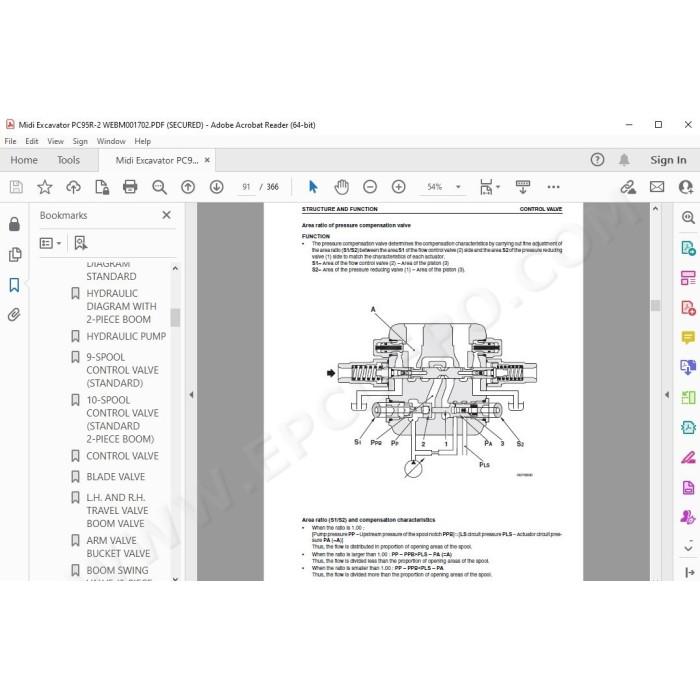
Task: Open the bookmark options dropdown
Action: click(x=50, y=243)
